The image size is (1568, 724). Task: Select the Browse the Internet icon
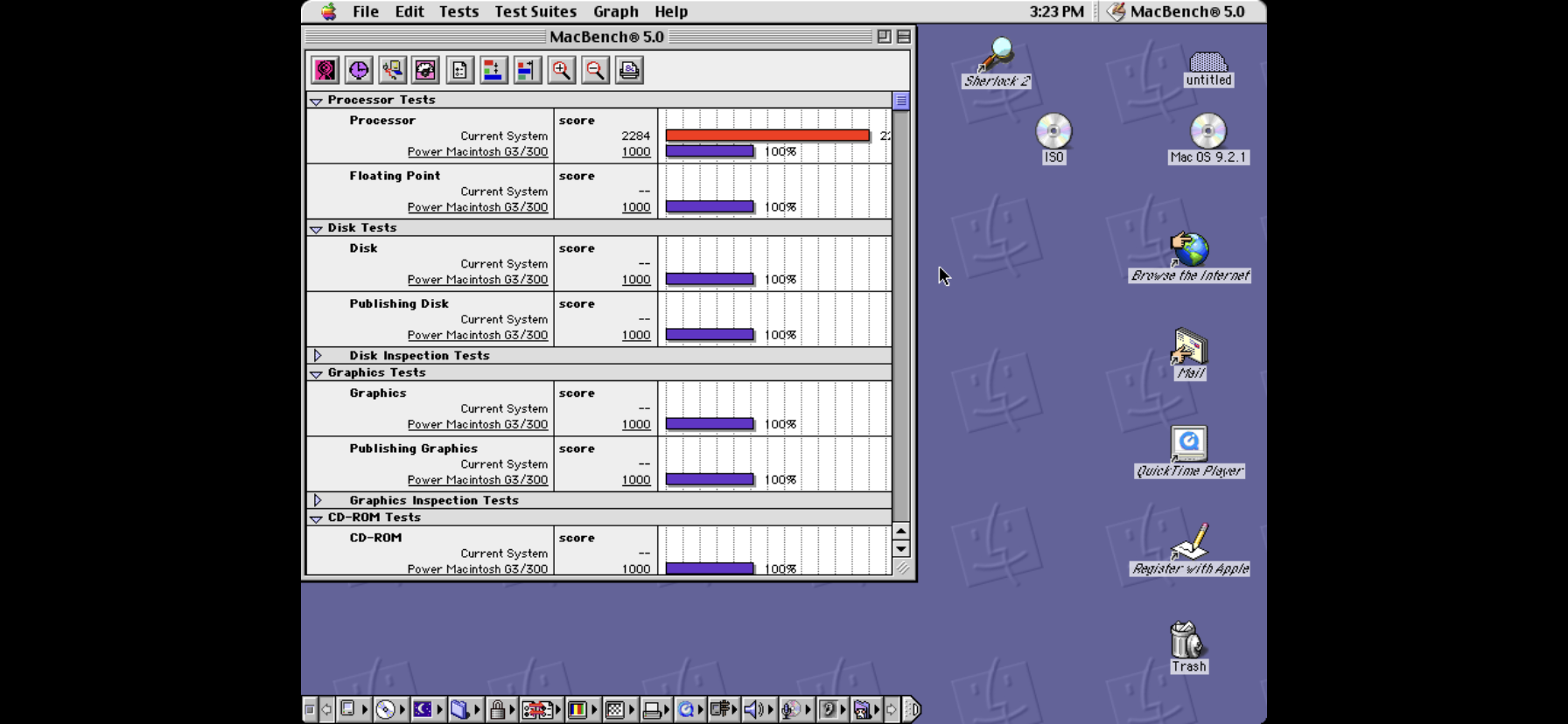tap(1190, 257)
